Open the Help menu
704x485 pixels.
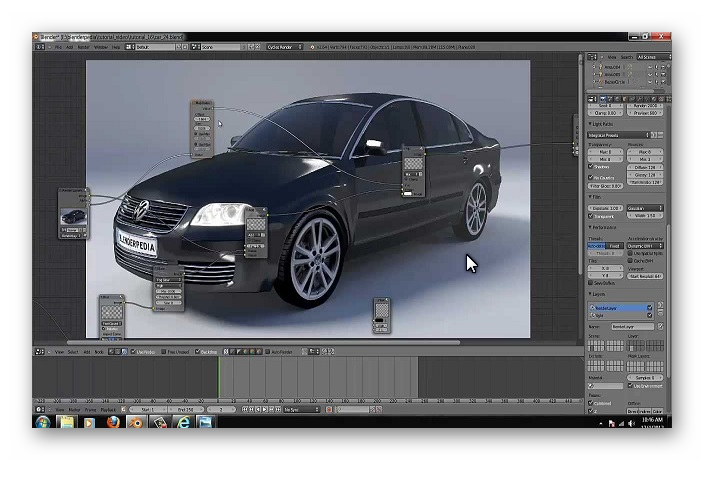click(x=116, y=47)
